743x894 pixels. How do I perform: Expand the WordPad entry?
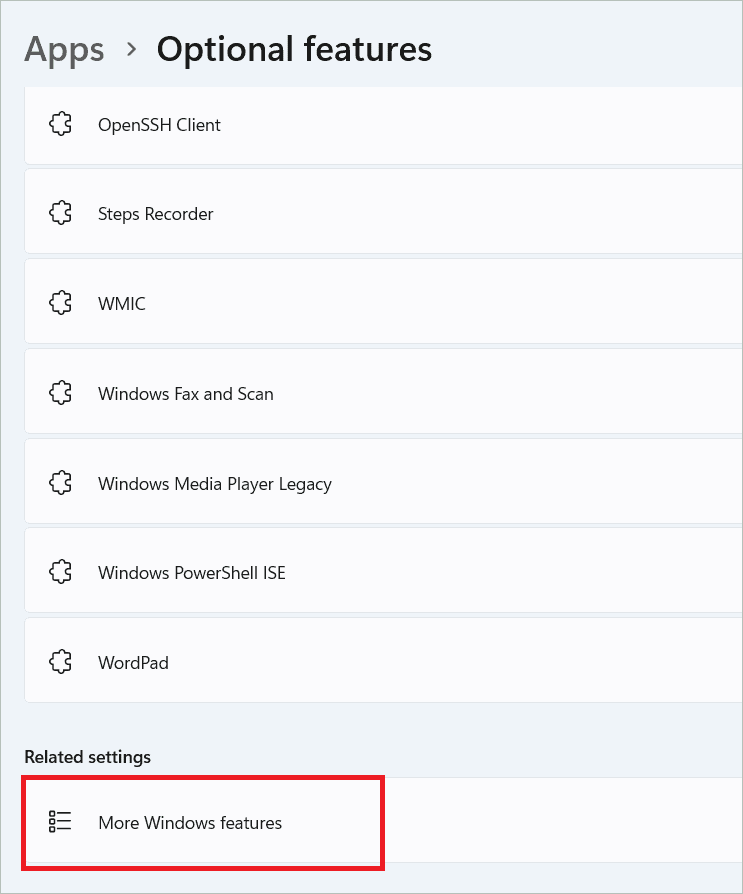pos(384,660)
